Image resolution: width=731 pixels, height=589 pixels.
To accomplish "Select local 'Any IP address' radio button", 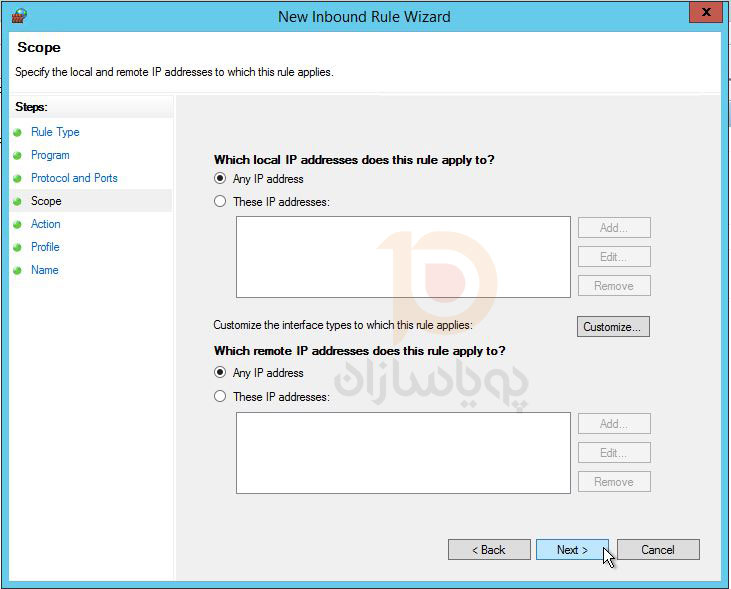I will [220, 179].
